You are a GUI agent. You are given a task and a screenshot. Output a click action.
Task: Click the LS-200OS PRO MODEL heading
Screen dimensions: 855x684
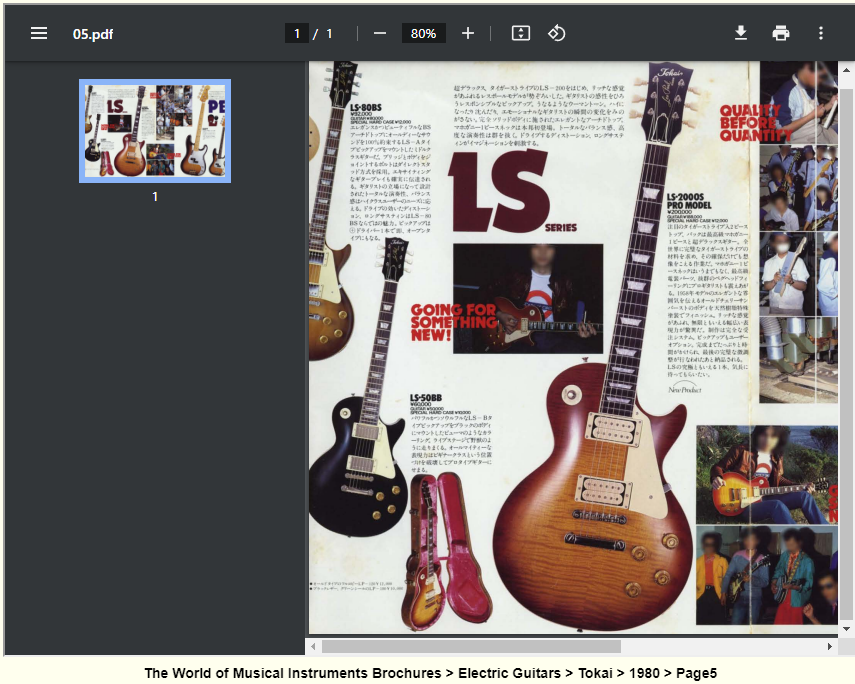[x=689, y=201]
